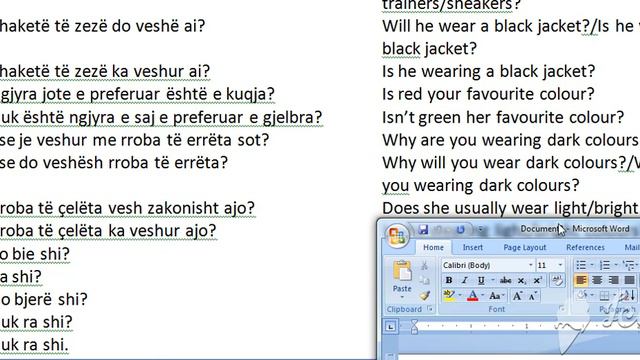Open the font size 11 dropdown

pyautogui.click(x=560, y=265)
